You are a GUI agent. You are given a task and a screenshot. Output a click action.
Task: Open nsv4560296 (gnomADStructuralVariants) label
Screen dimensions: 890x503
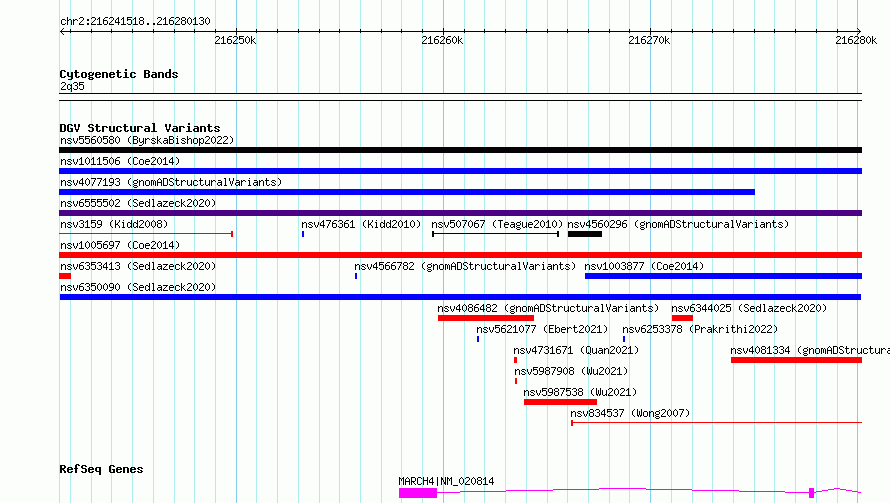tap(678, 224)
